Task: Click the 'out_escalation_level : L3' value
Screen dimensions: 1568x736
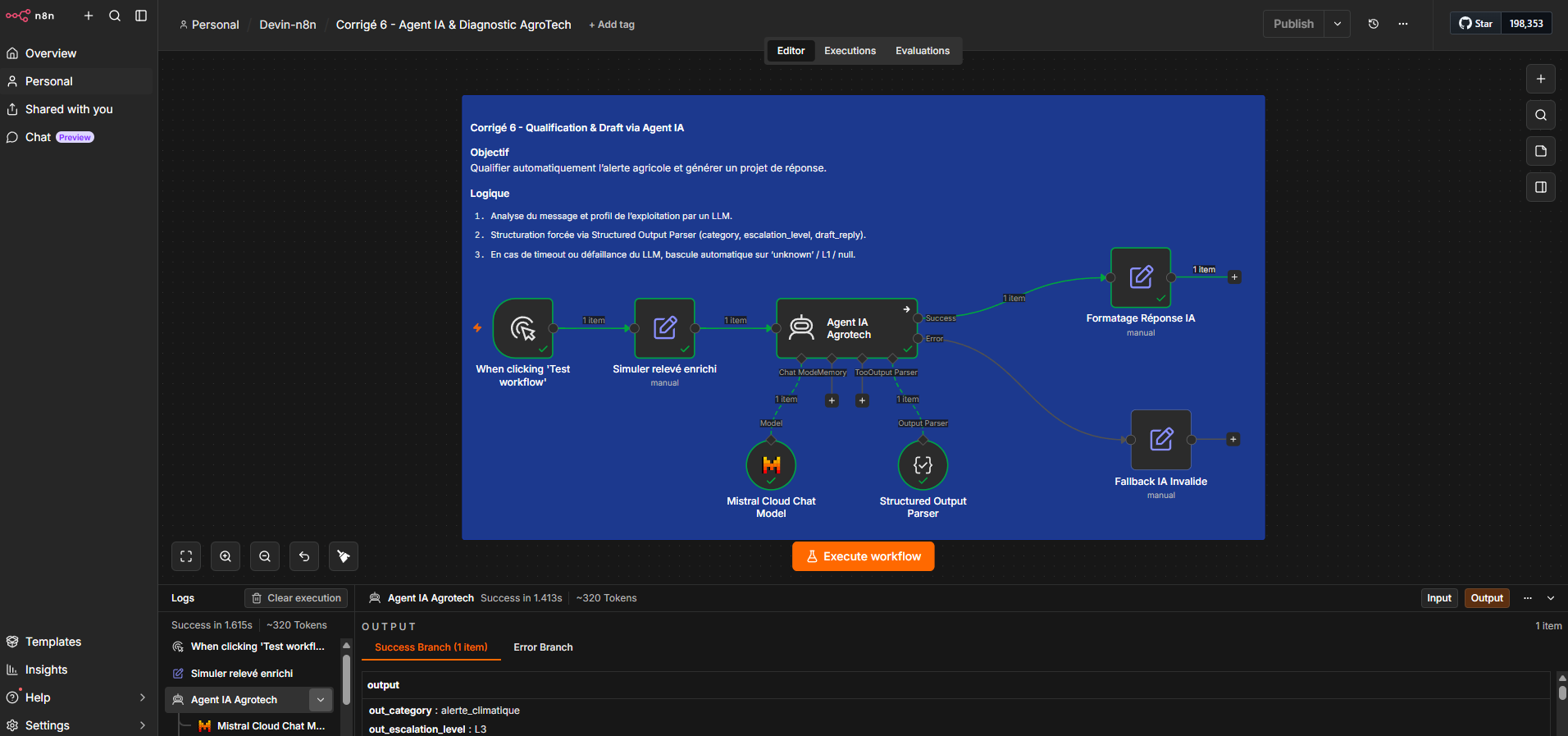Action: point(427,729)
